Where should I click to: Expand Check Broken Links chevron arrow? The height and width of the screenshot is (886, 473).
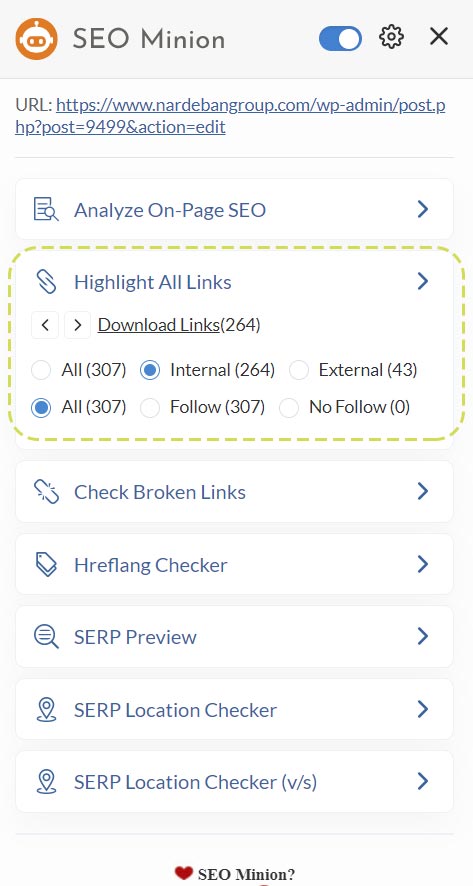[423, 492]
